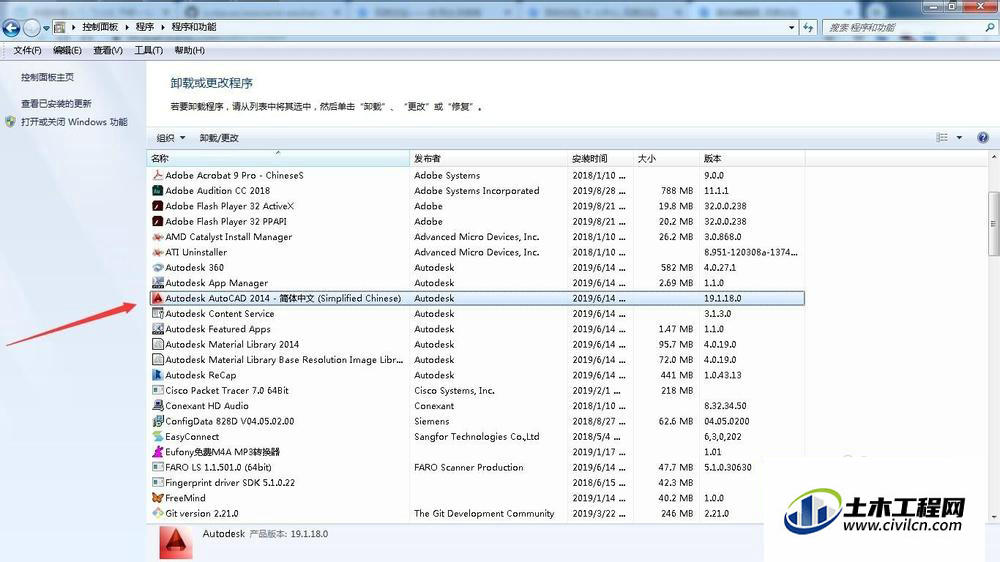
Task: Click the Eufony M4A MP3 converter icon
Action: pyautogui.click(x=158, y=452)
